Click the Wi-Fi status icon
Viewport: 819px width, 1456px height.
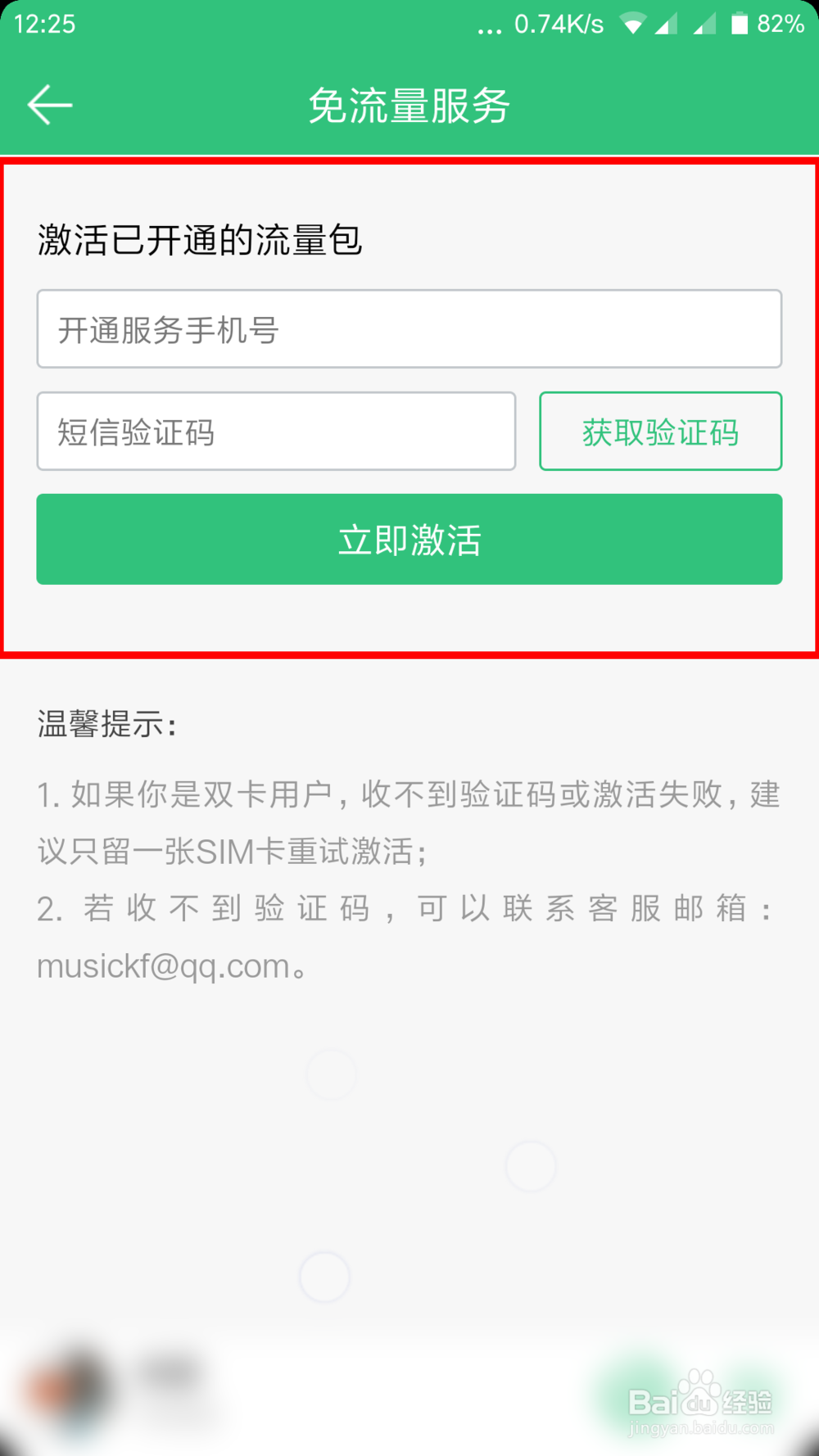click(x=632, y=24)
